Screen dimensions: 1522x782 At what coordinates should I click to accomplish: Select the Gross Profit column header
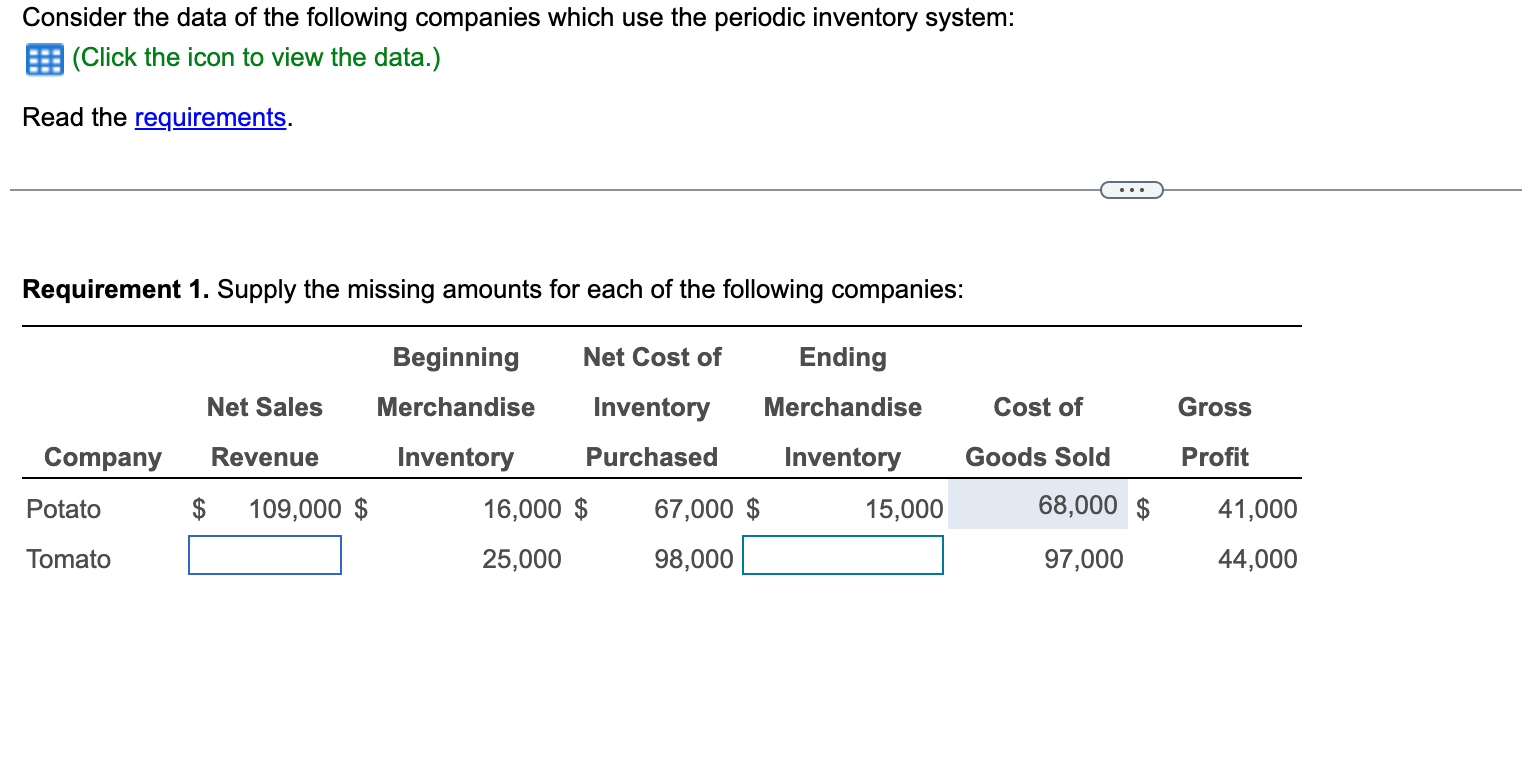tap(1214, 432)
